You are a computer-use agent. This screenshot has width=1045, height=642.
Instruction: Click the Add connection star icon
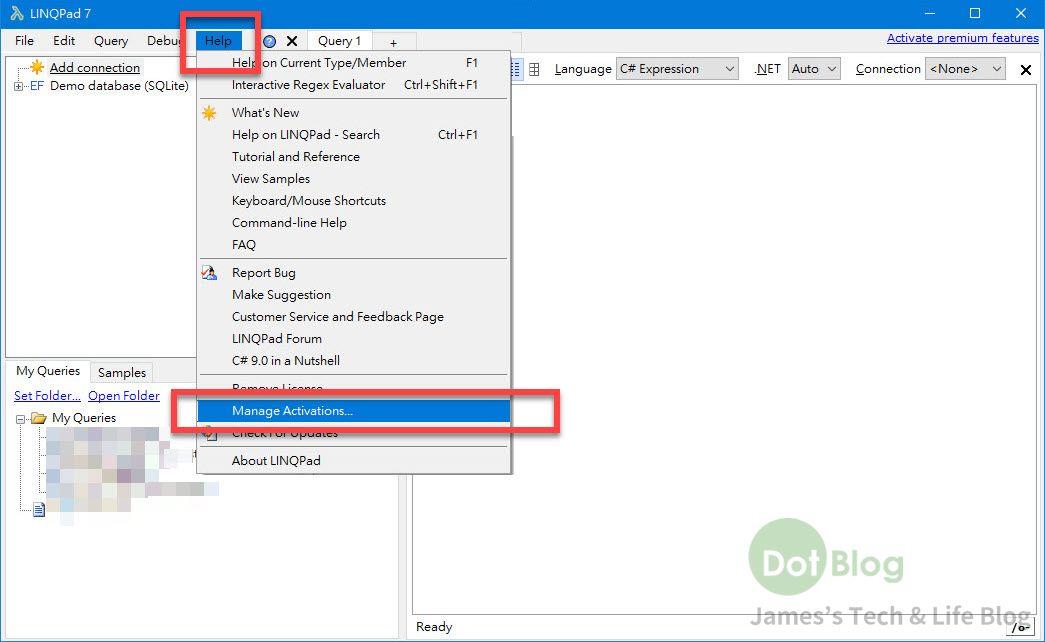click(37, 67)
